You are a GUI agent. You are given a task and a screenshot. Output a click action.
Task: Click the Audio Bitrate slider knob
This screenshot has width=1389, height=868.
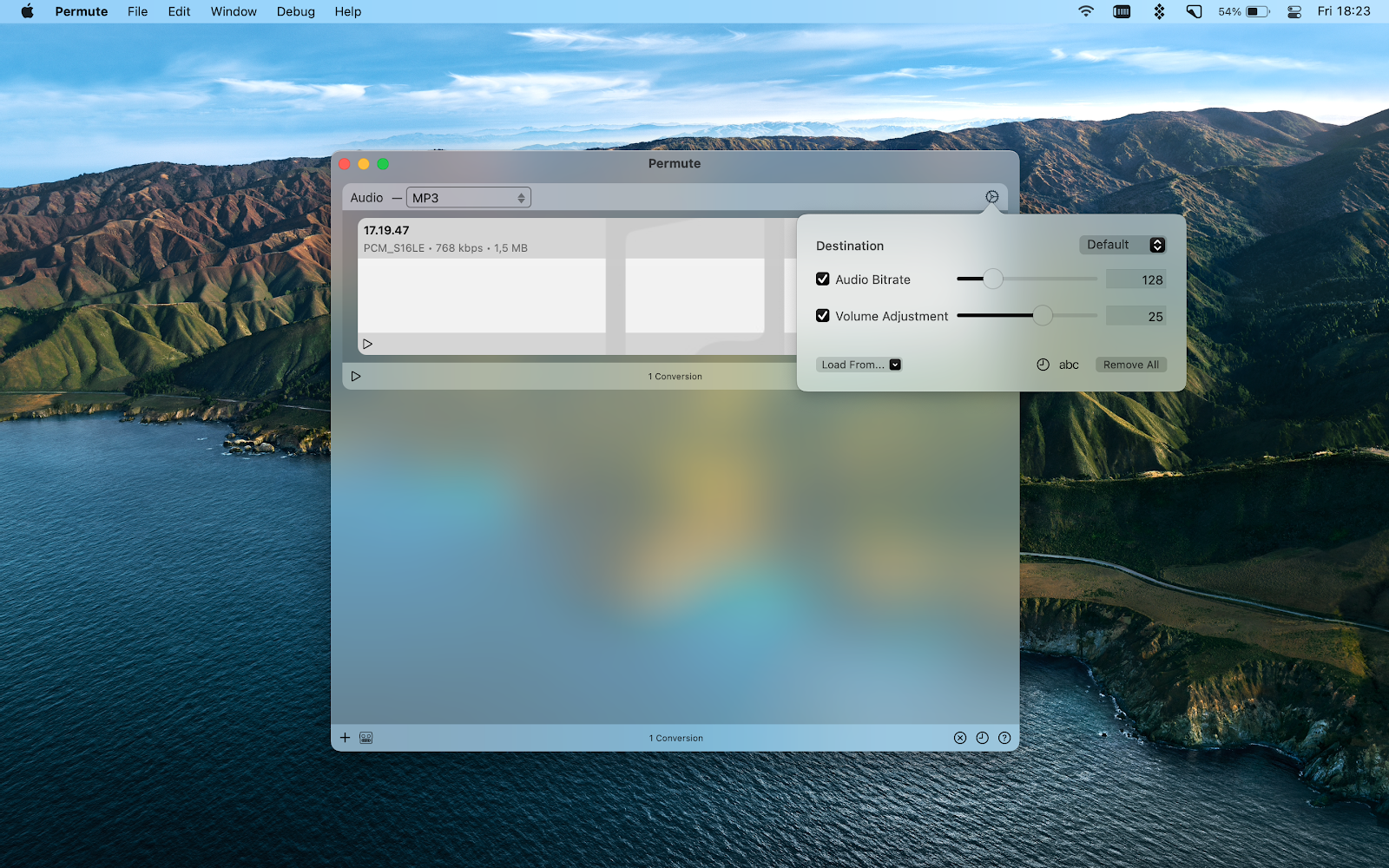pos(992,279)
